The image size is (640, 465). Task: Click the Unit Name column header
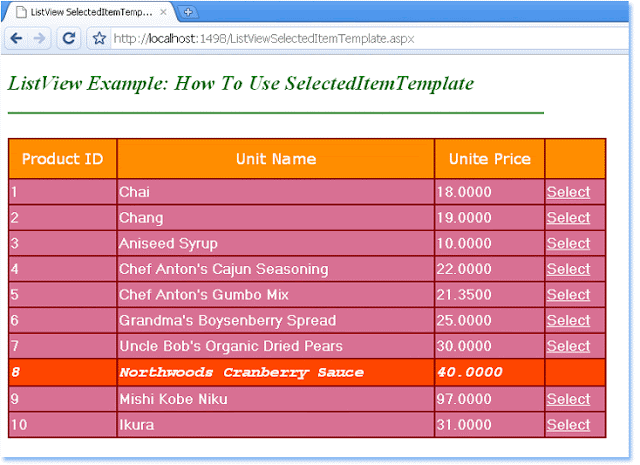coord(276,159)
